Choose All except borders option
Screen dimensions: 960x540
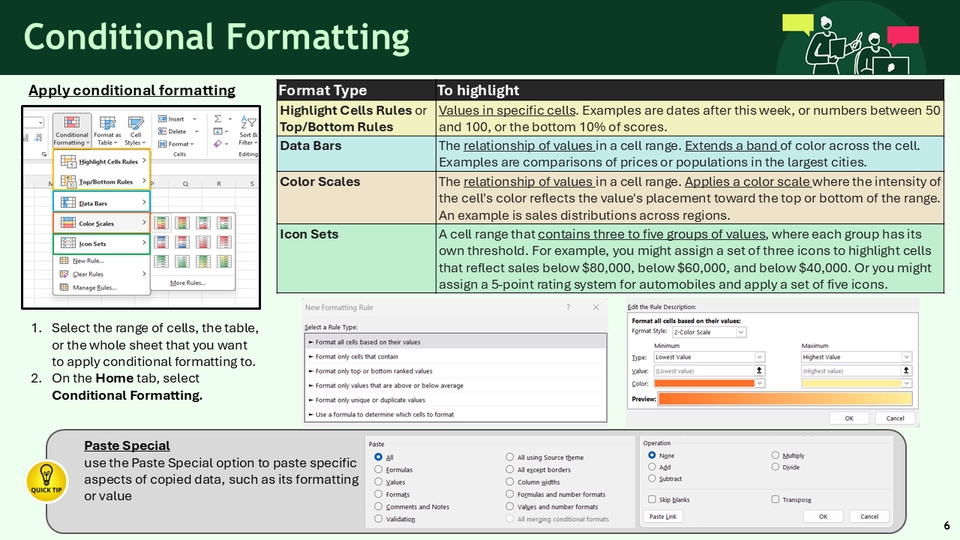[x=509, y=470]
